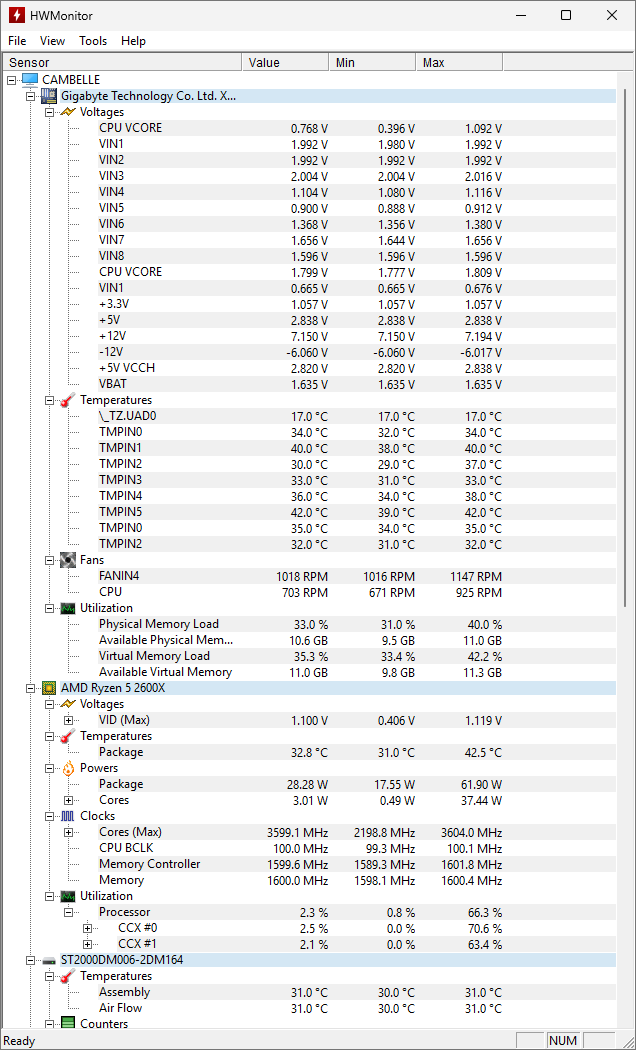This screenshot has width=636, height=1050.
Task: Select the -12V voltage row
Action: pos(357,352)
